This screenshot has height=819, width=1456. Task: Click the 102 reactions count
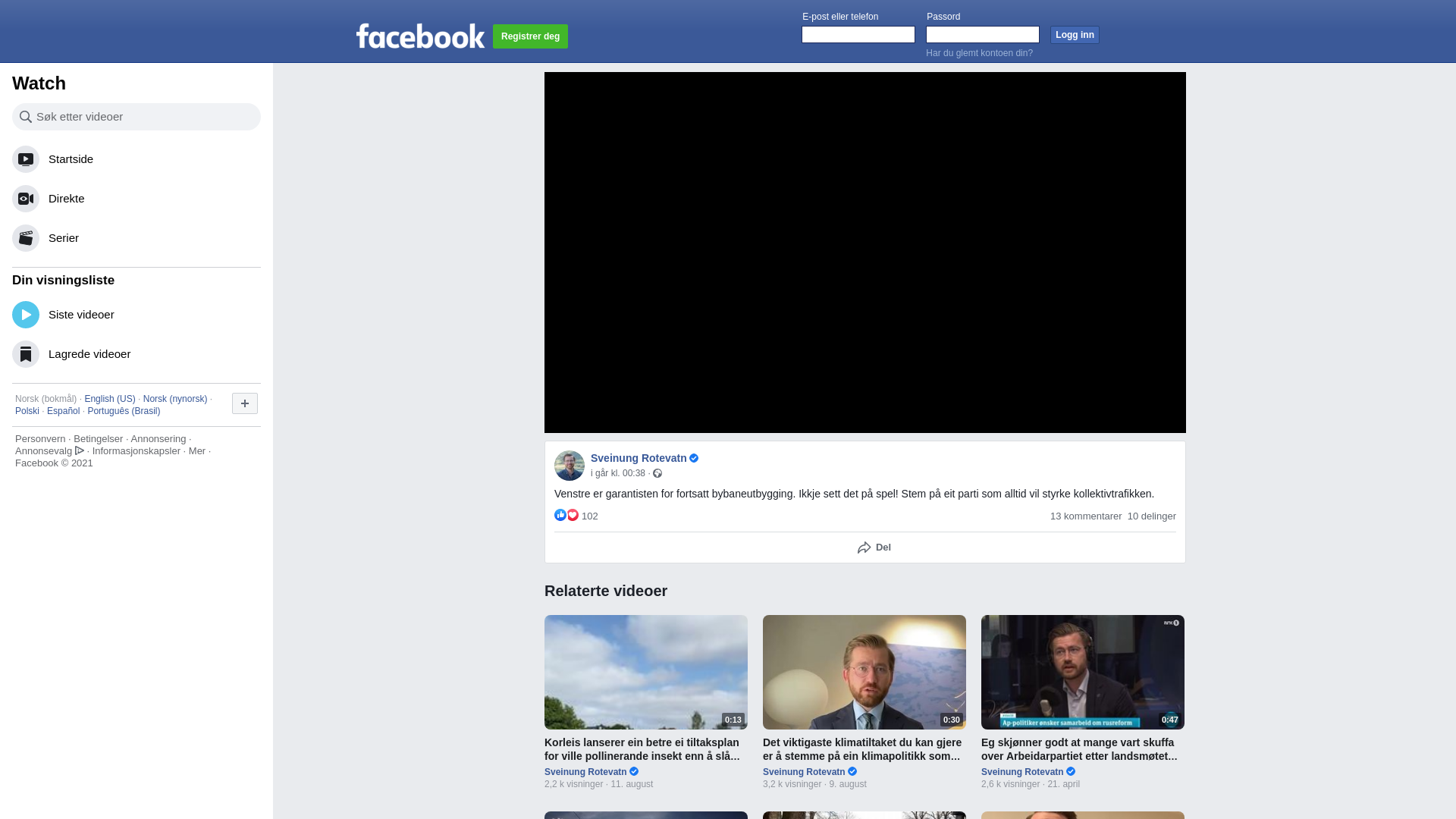589,516
